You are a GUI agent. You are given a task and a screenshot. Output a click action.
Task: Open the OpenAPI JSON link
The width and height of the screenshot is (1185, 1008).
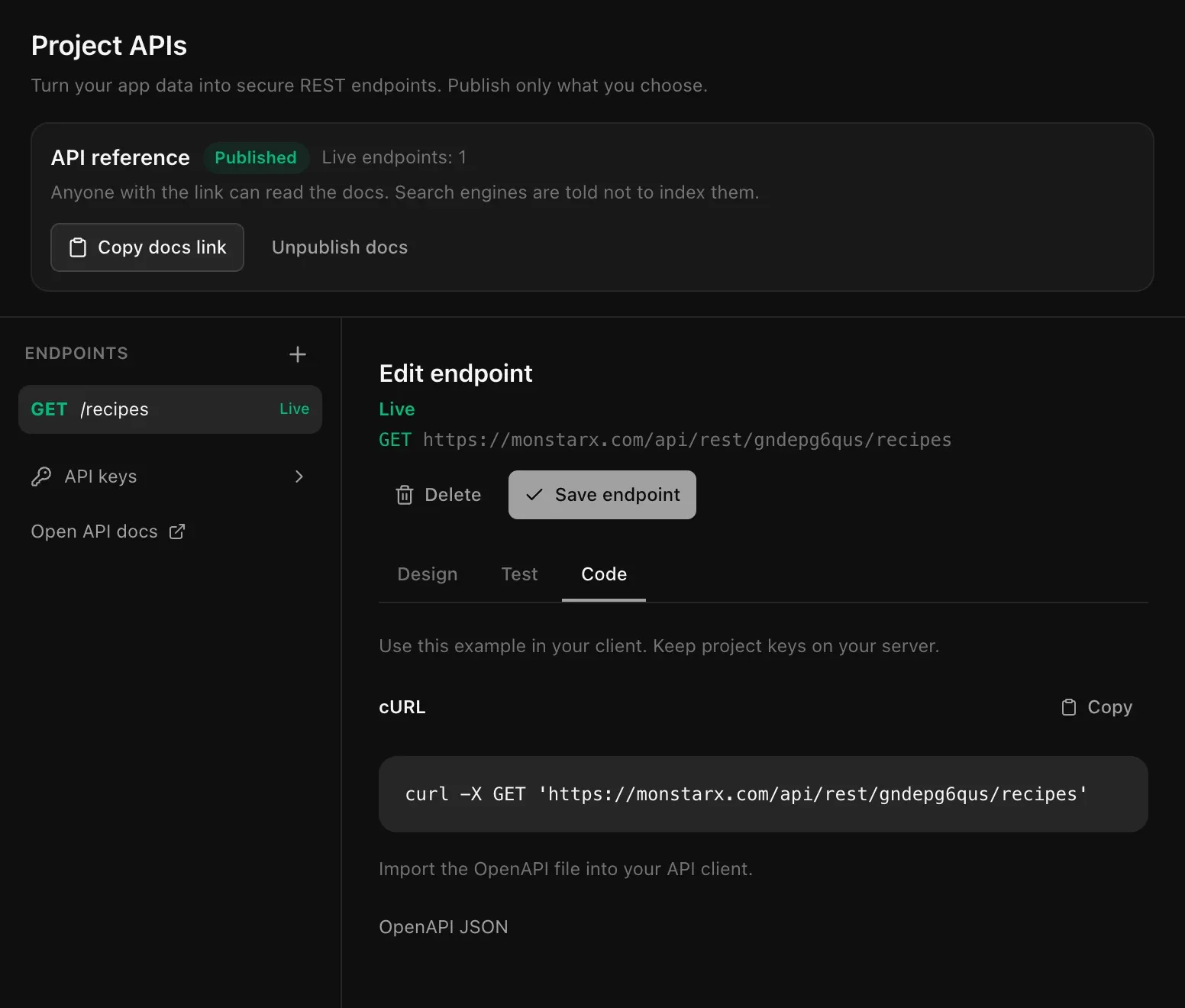(444, 927)
